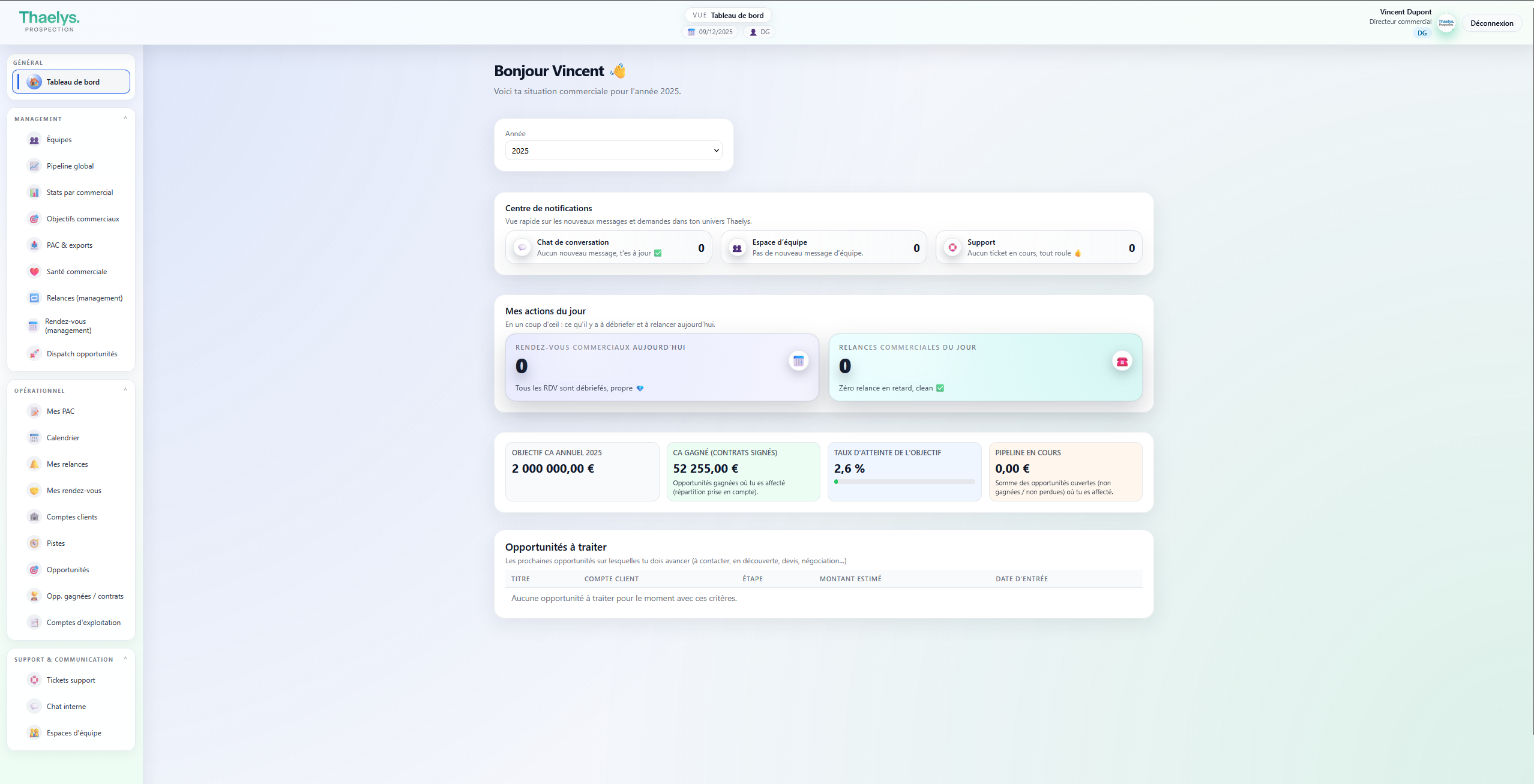This screenshot has width=1534, height=784.
Task: Click the Opp. gagnées trophy icon
Action: [34, 596]
